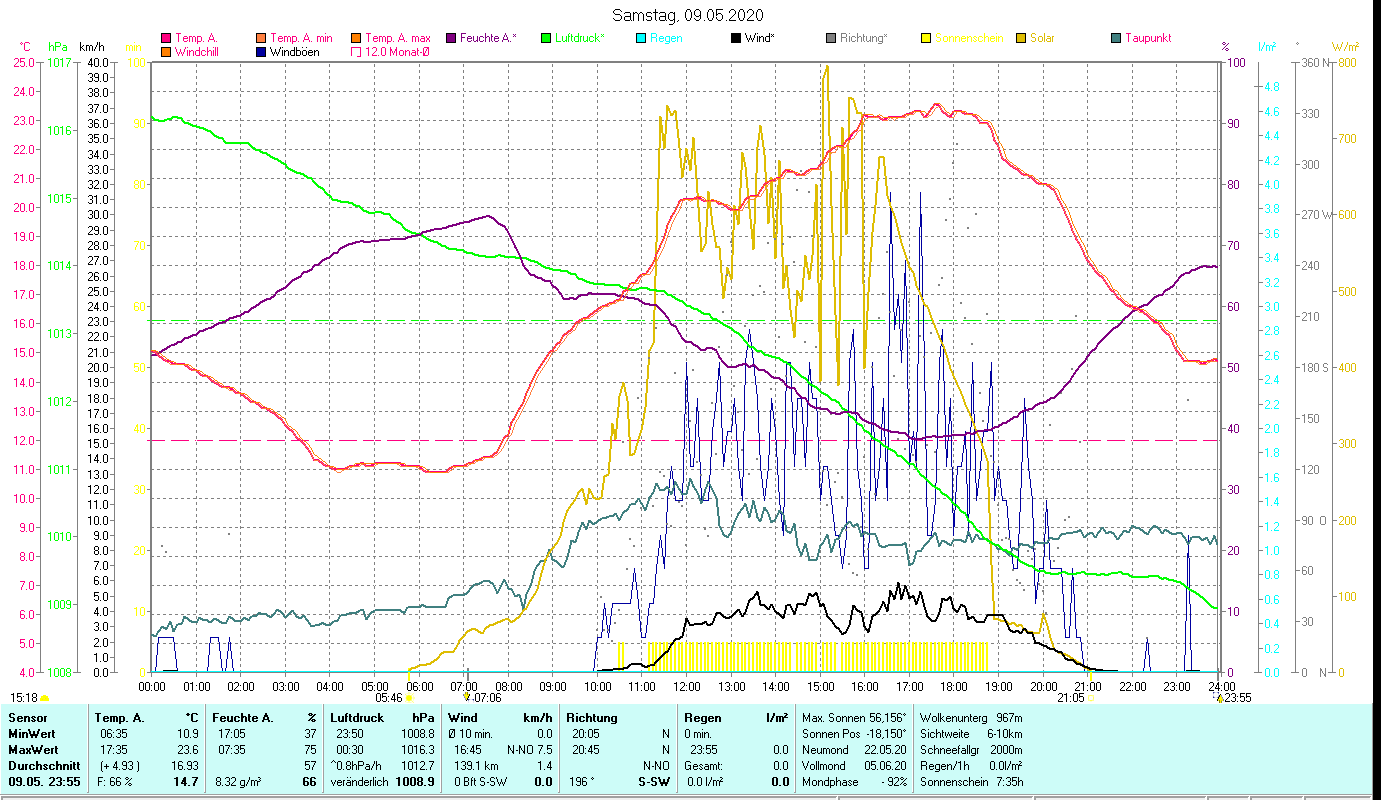Click the wind run value 139.1 km
Viewport: 1381px width, 800px height.
tap(476, 765)
